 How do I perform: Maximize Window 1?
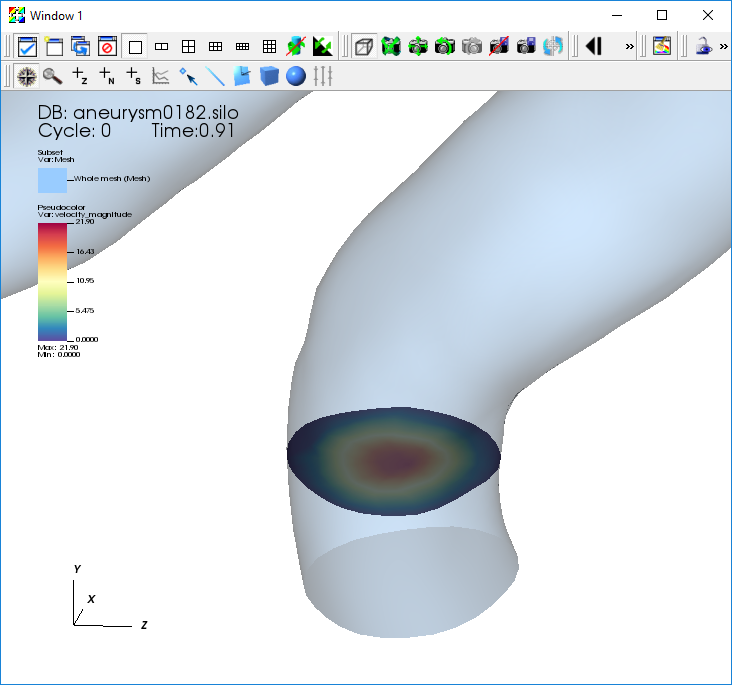pos(662,15)
